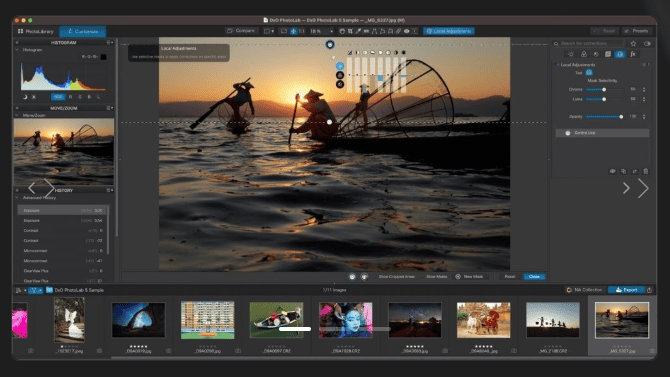Image resolution: width=670 pixels, height=377 pixels.
Task: Click the duplicate mask icon
Action: coord(623,171)
